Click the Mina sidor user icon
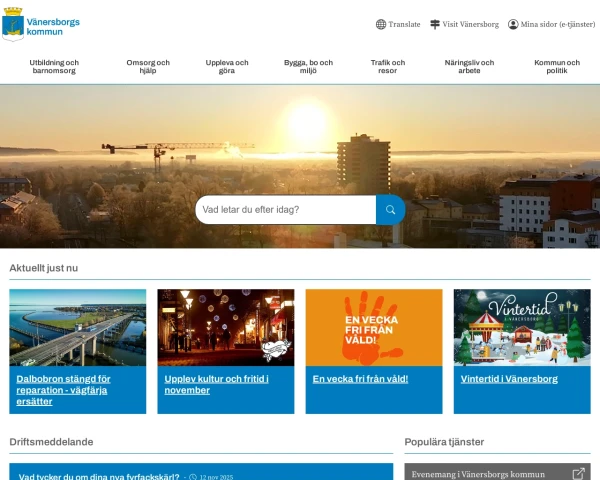 [x=513, y=24]
